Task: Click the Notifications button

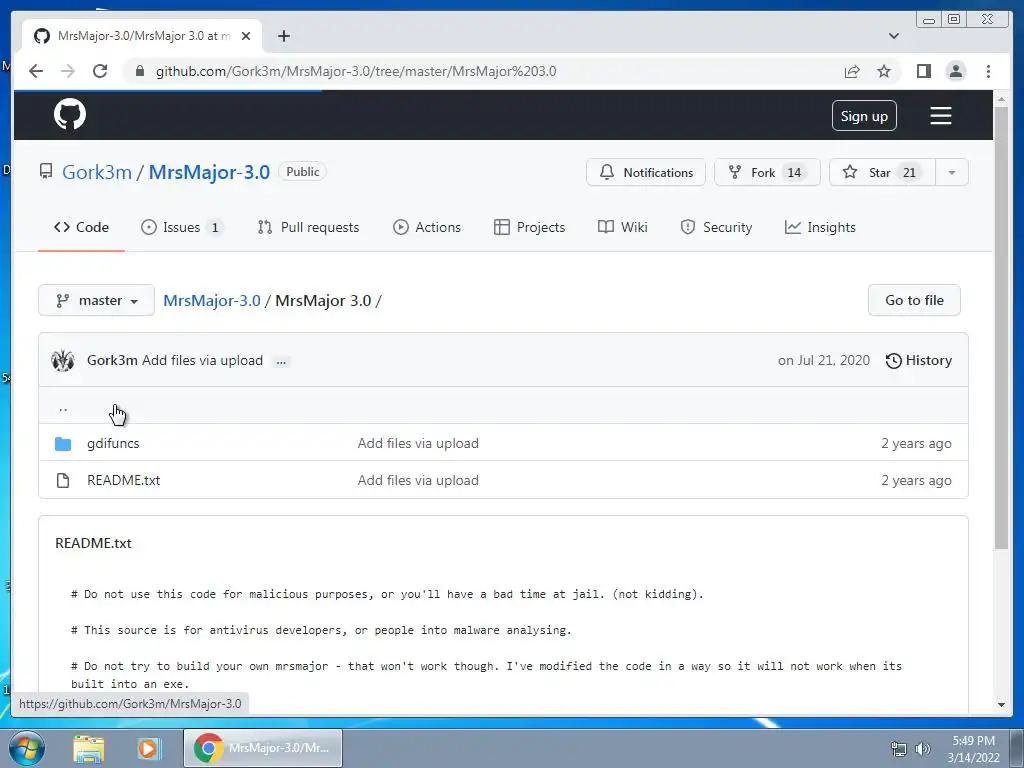Action: coord(646,172)
